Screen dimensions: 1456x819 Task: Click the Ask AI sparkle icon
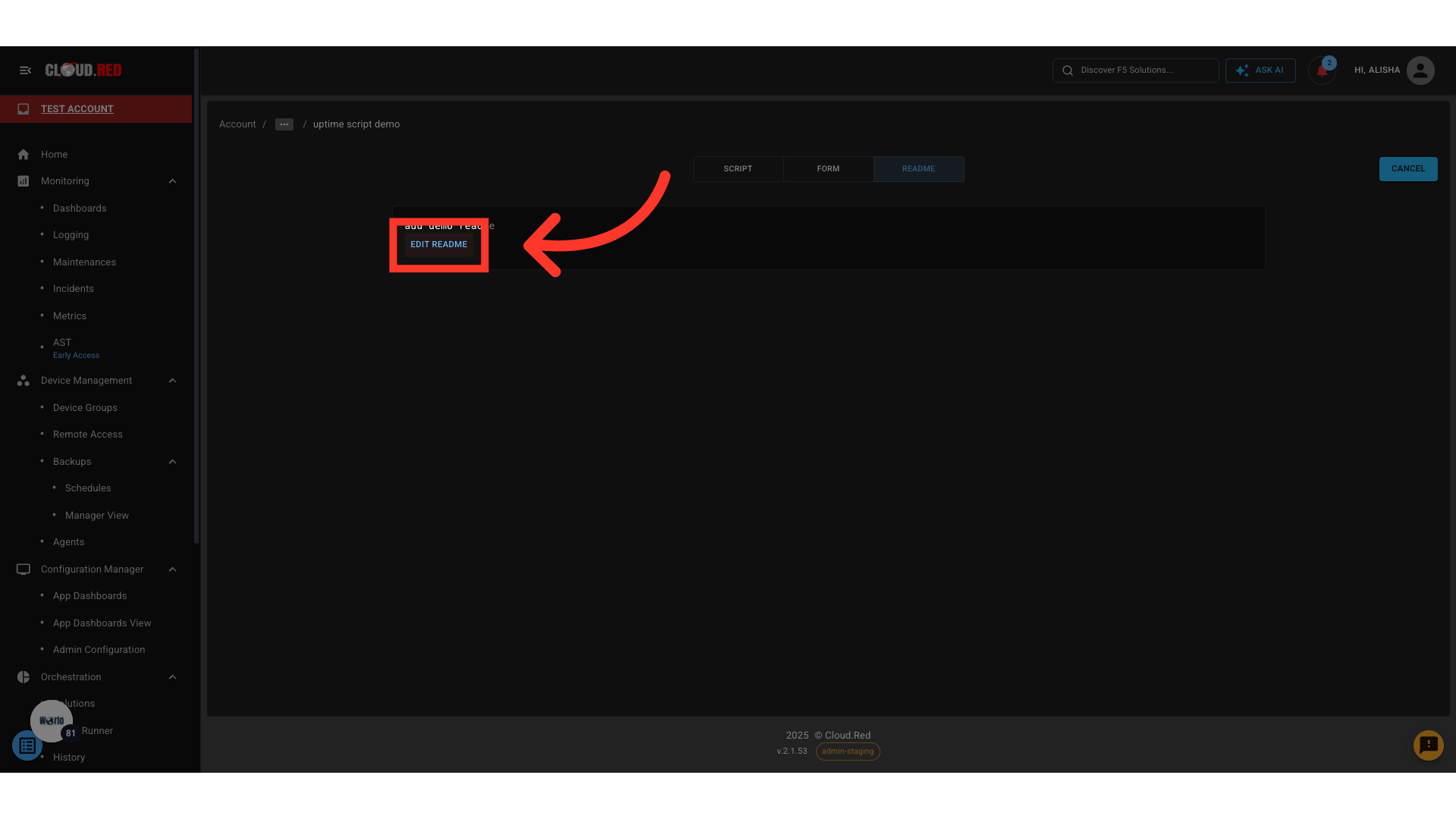(x=1241, y=70)
